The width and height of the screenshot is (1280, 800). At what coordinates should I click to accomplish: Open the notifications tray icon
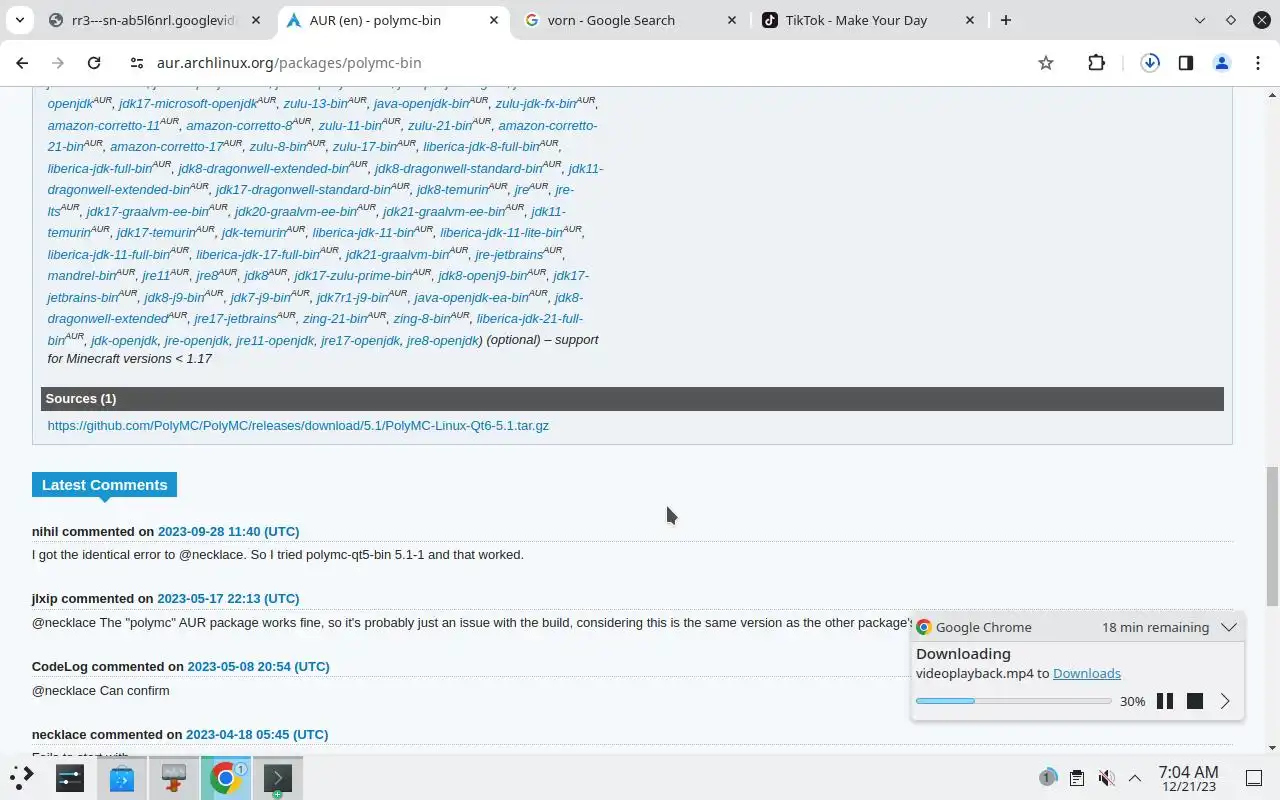pyautogui.click(x=1047, y=777)
